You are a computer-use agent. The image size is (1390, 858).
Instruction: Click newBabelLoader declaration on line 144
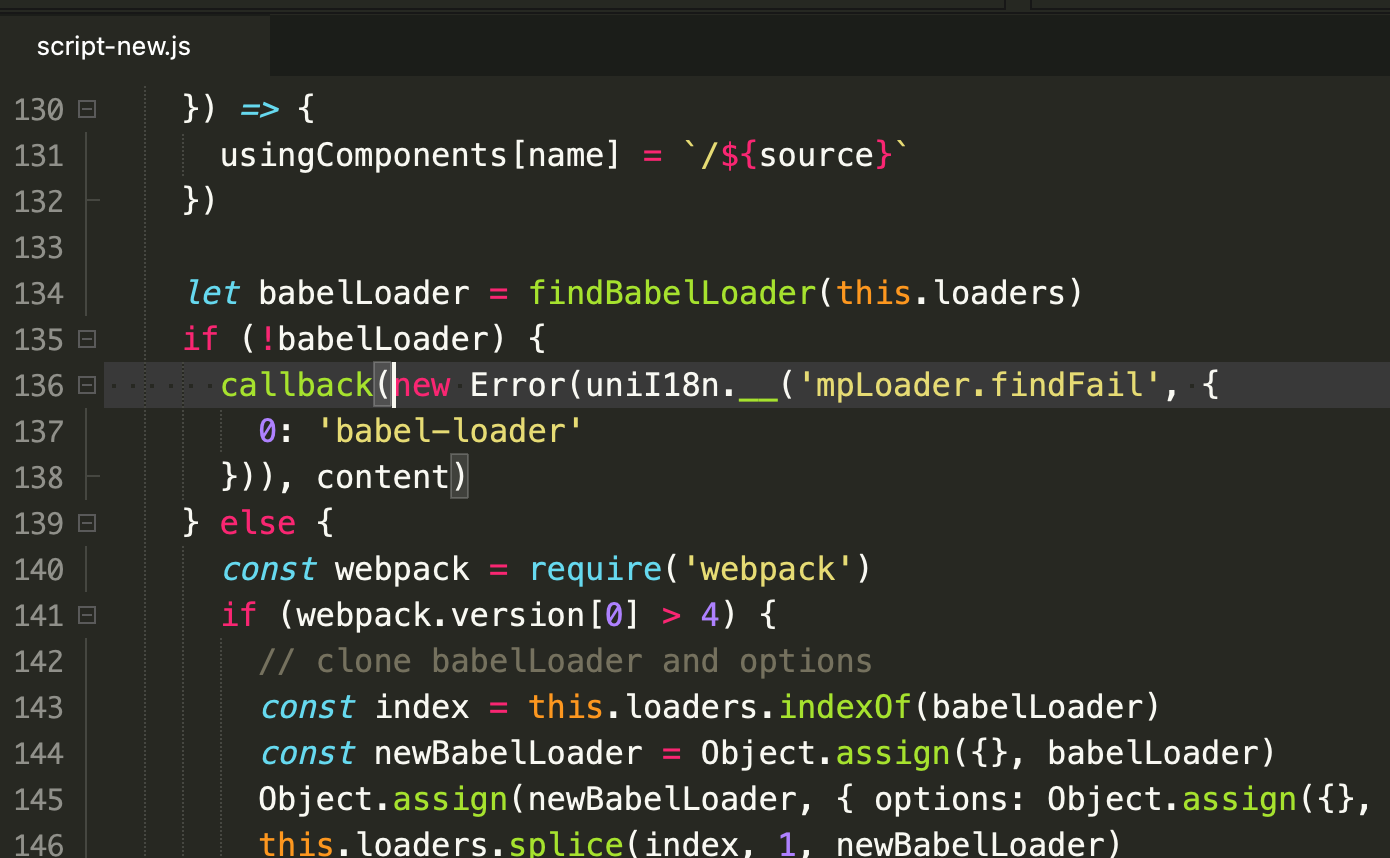pyautogui.click(x=508, y=754)
